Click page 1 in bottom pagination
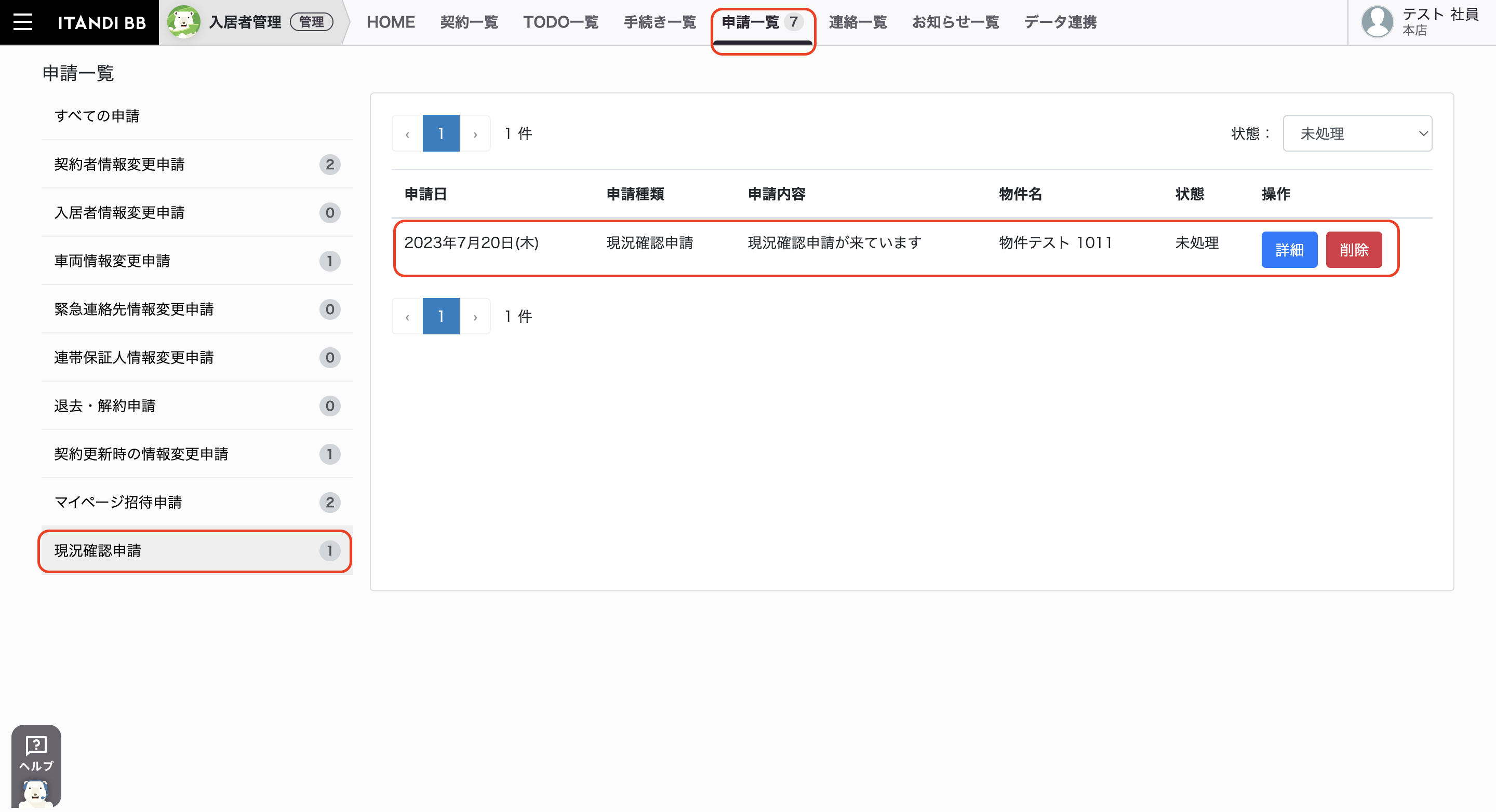Screen dimensions: 1496x812 [x=441, y=316]
